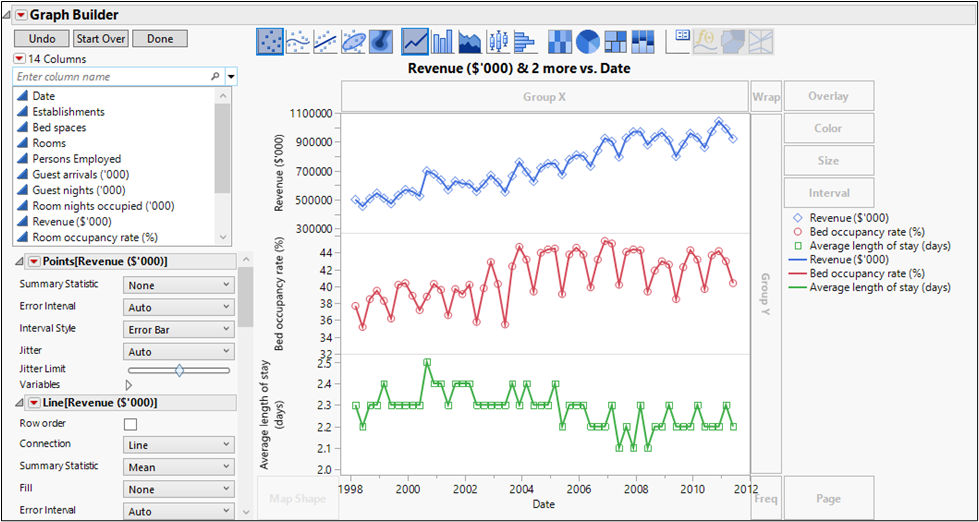The image size is (979, 522).
Task: Select the Formula element icon
Action: (706, 41)
